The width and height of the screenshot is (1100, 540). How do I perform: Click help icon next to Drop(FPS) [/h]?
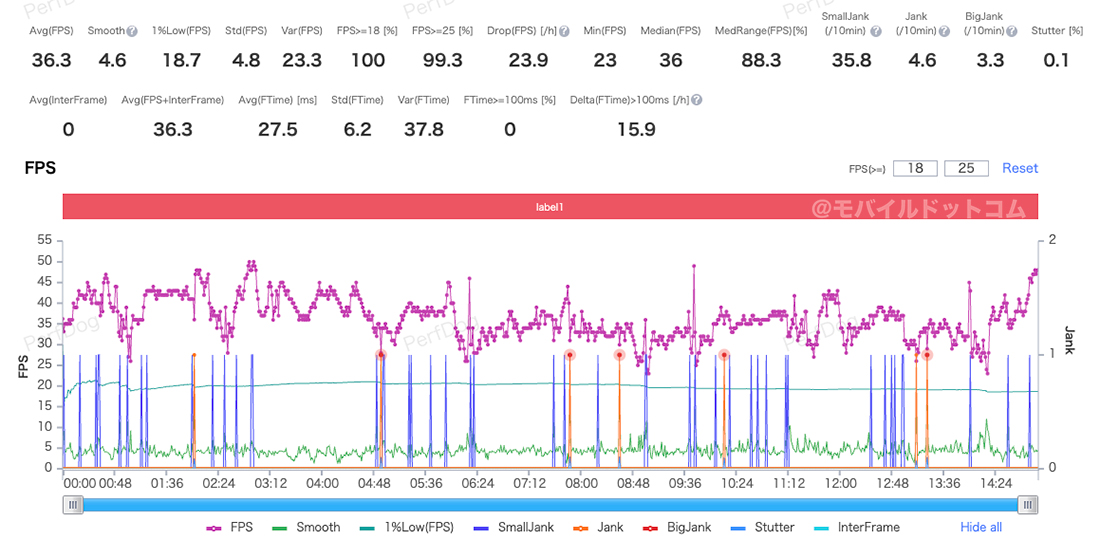click(564, 31)
